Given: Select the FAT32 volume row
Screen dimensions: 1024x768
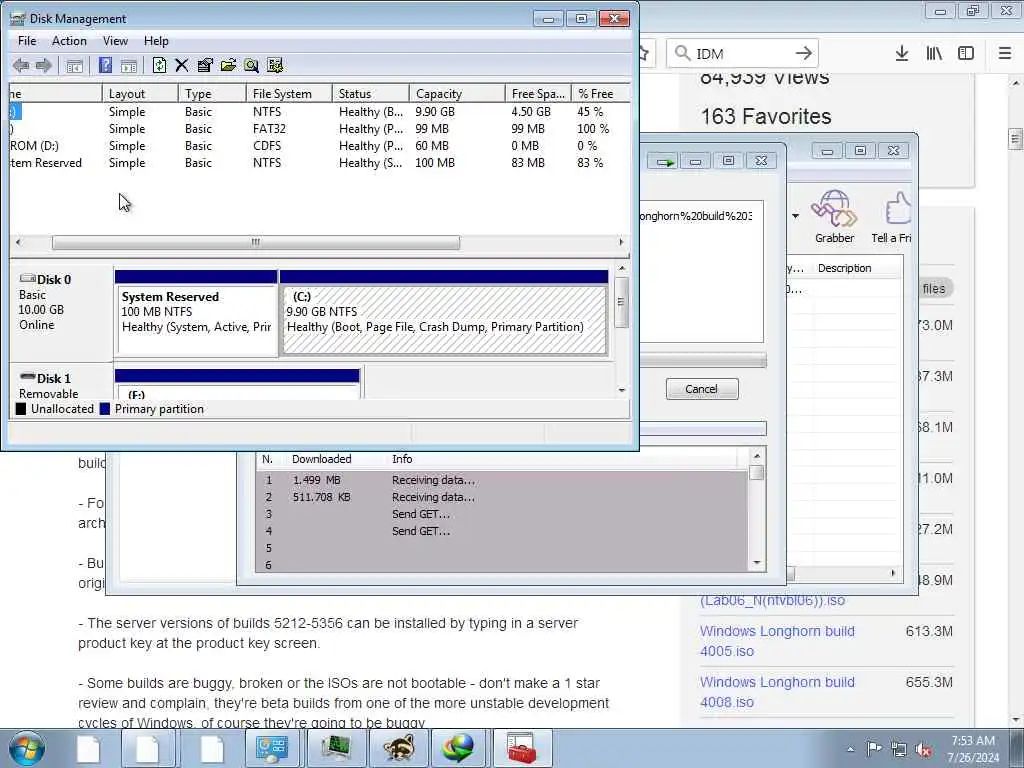Looking at the screenshot, I should click(319, 129).
